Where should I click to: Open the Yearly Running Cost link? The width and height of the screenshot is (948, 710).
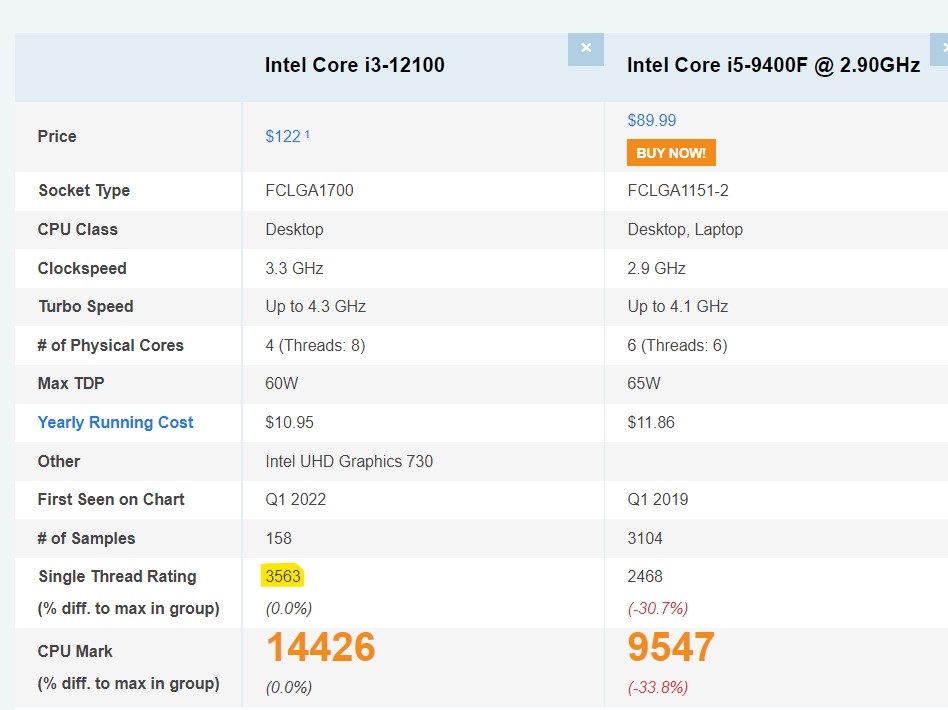pos(115,422)
